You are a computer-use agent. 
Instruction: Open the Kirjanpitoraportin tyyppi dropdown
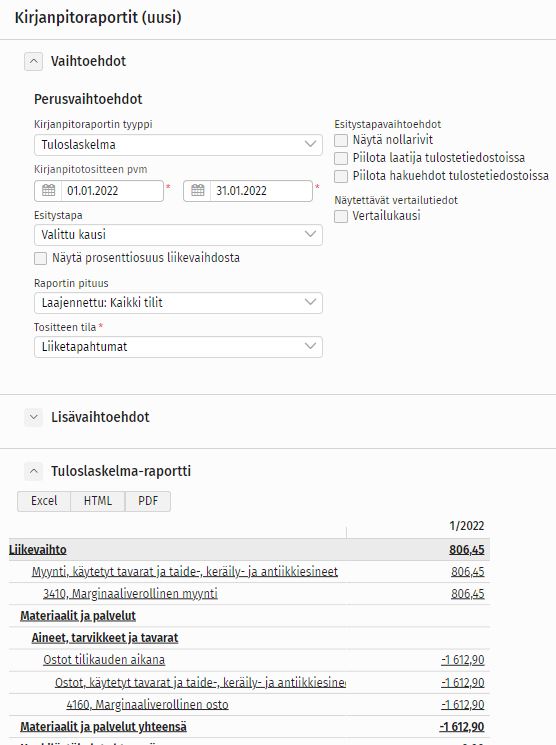pos(178,144)
